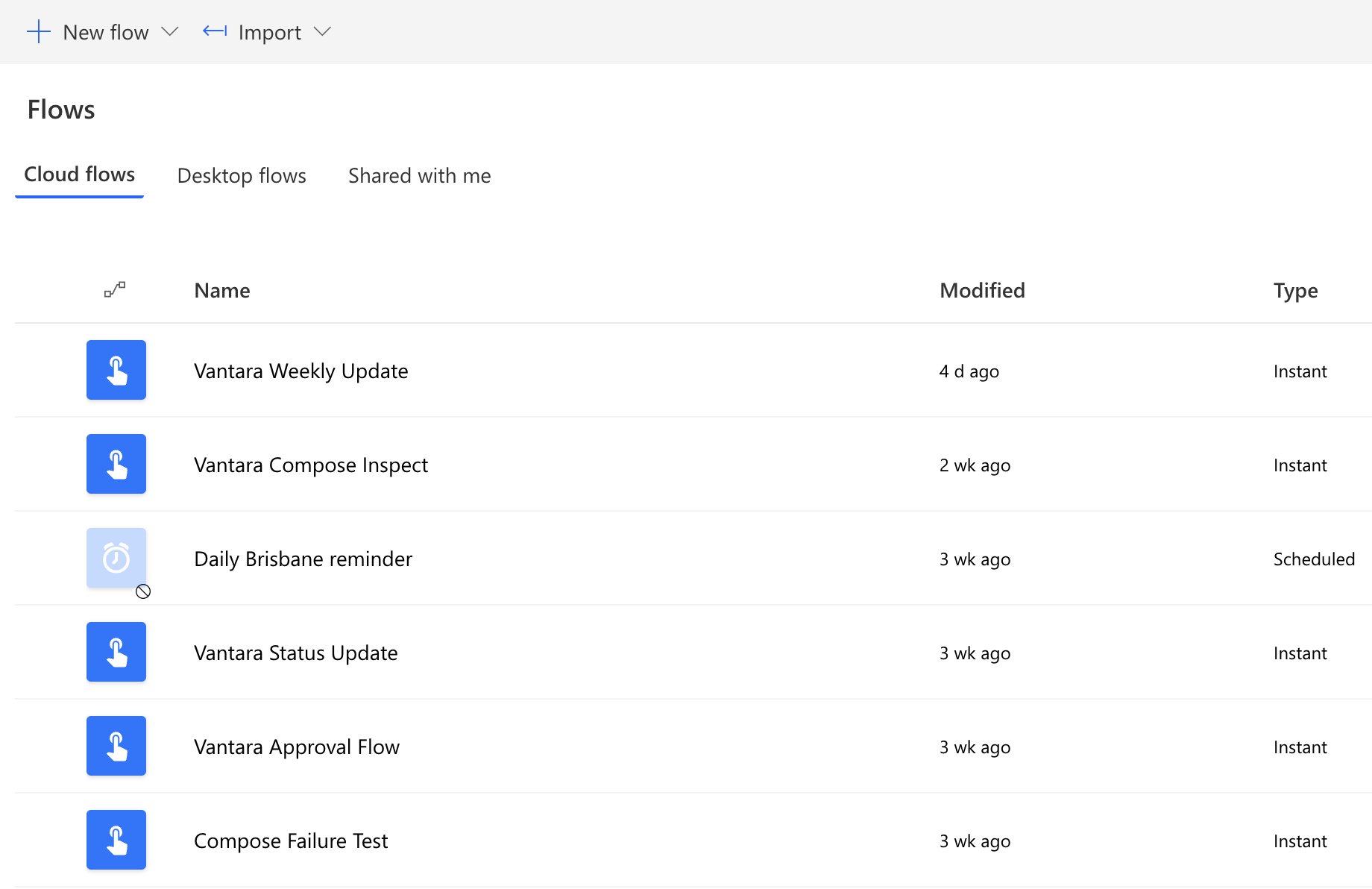Viewport: 1372px width, 889px height.
Task: Click Instant type for Vantara Compose Inspect
Action: tap(1300, 465)
